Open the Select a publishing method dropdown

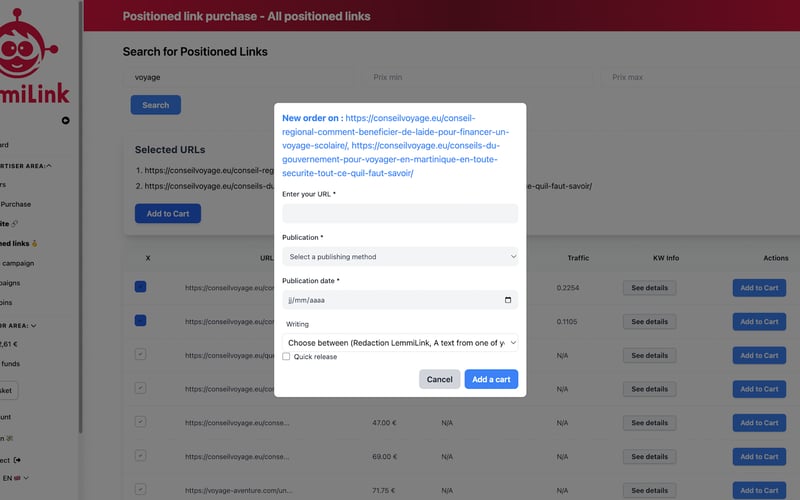(x=400, y=257)
